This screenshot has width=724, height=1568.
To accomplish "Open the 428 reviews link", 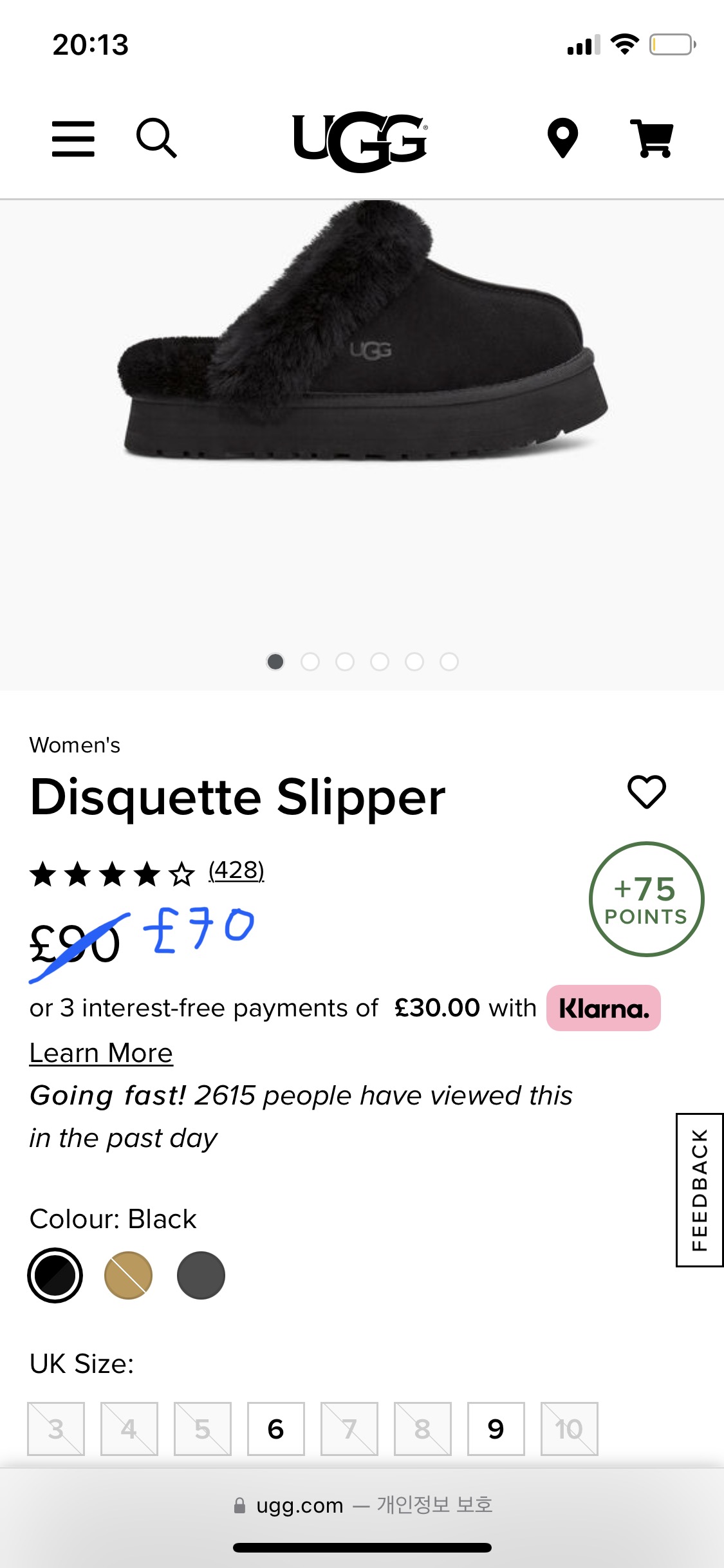I will [236, 870].
